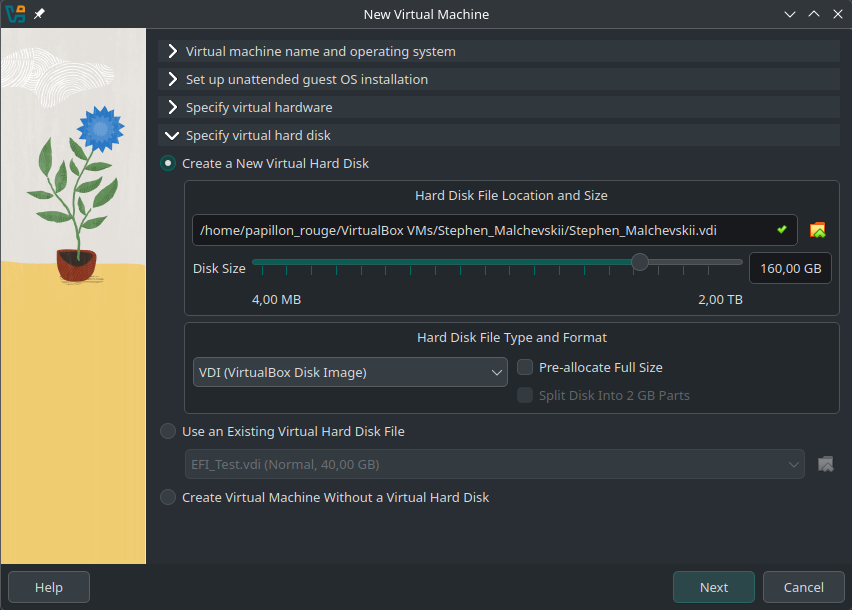Viewport: 852px width, 610px height.
Task: Select Use an Existing Virtual Hard Disk File
Action: [168, 432]
